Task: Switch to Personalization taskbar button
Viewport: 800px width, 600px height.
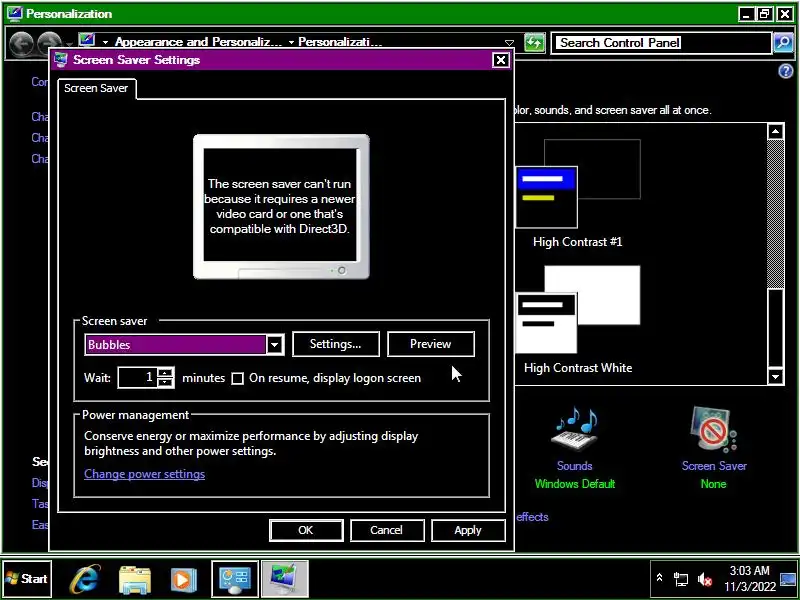Action: (x=285, y=579)
